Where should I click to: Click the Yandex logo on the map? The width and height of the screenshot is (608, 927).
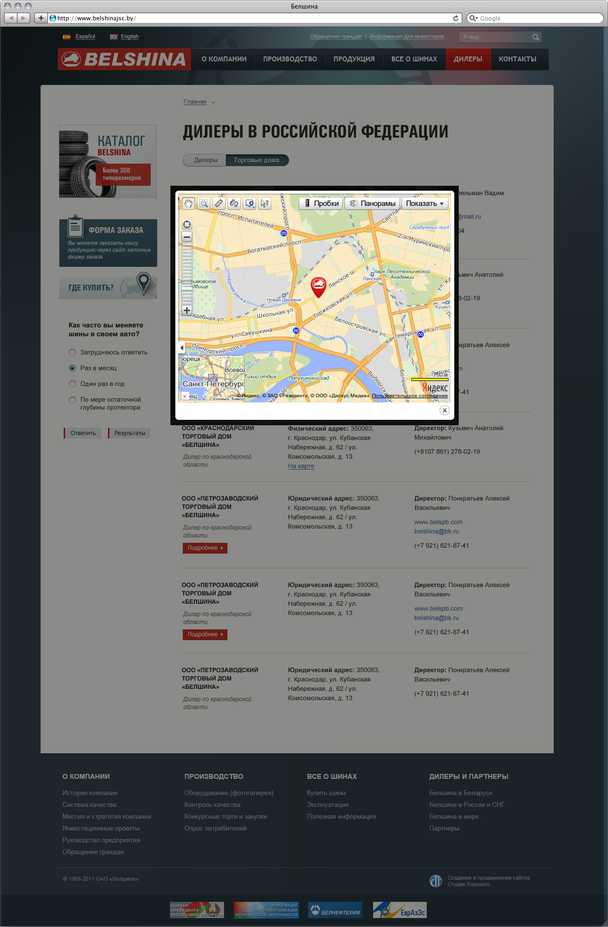click(x=435, y=387)
